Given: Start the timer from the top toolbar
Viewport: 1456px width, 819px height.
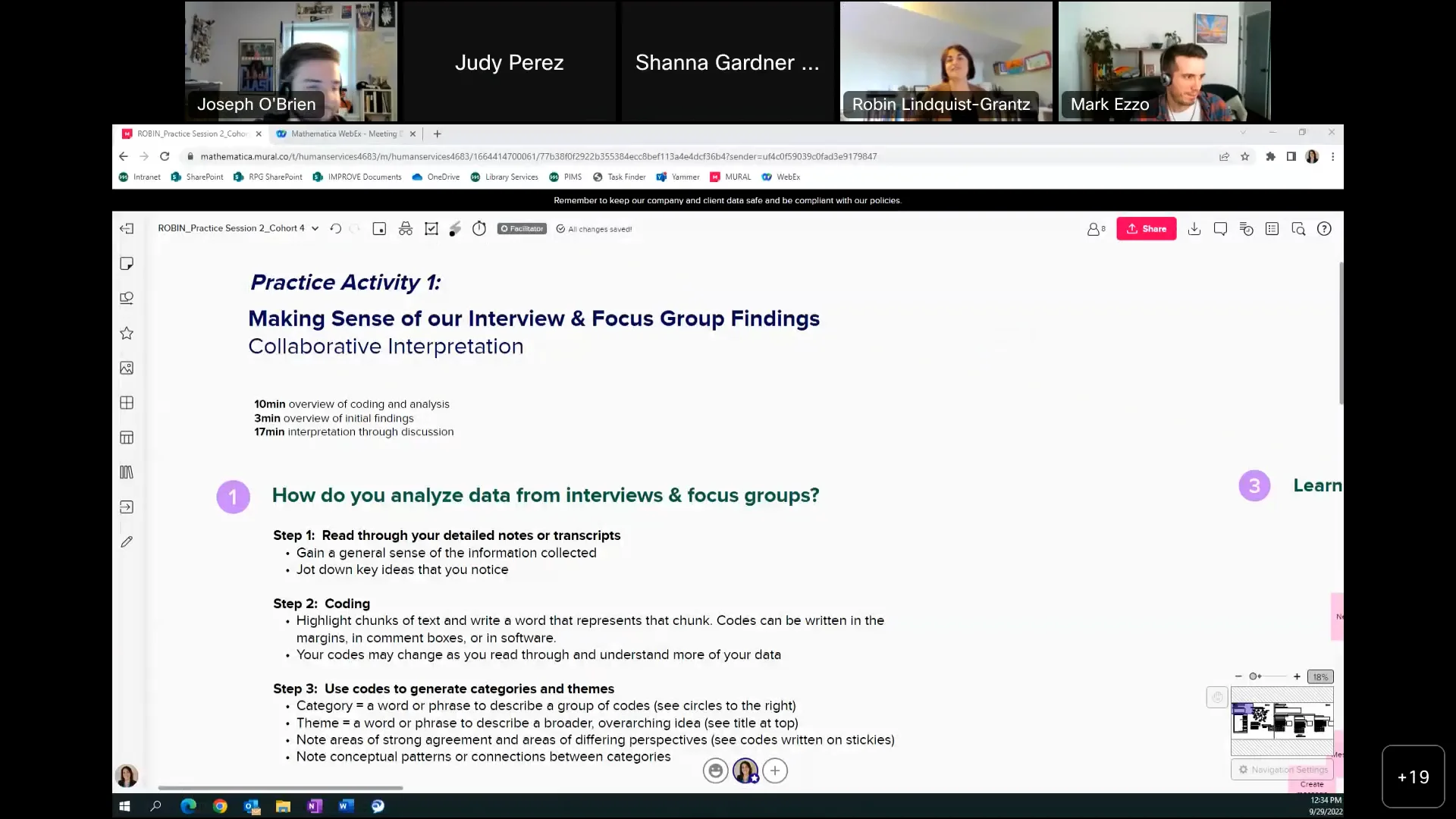Looking at the screenshot, I should [479, 228].
